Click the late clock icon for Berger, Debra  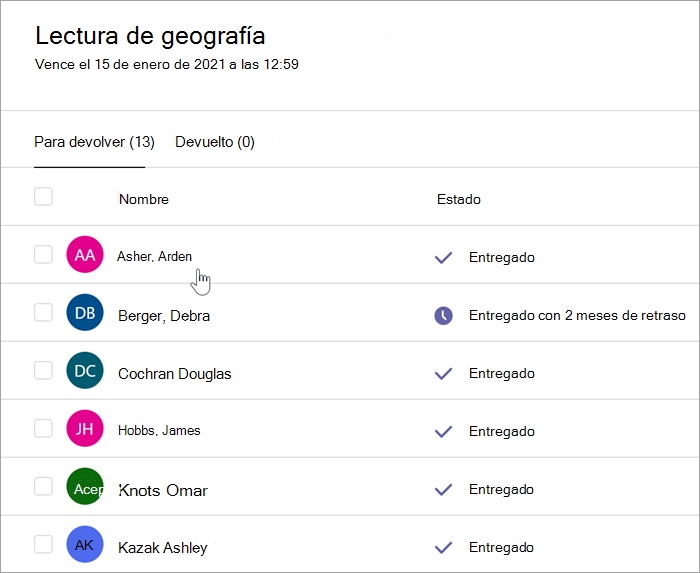[x=443, y=316]
